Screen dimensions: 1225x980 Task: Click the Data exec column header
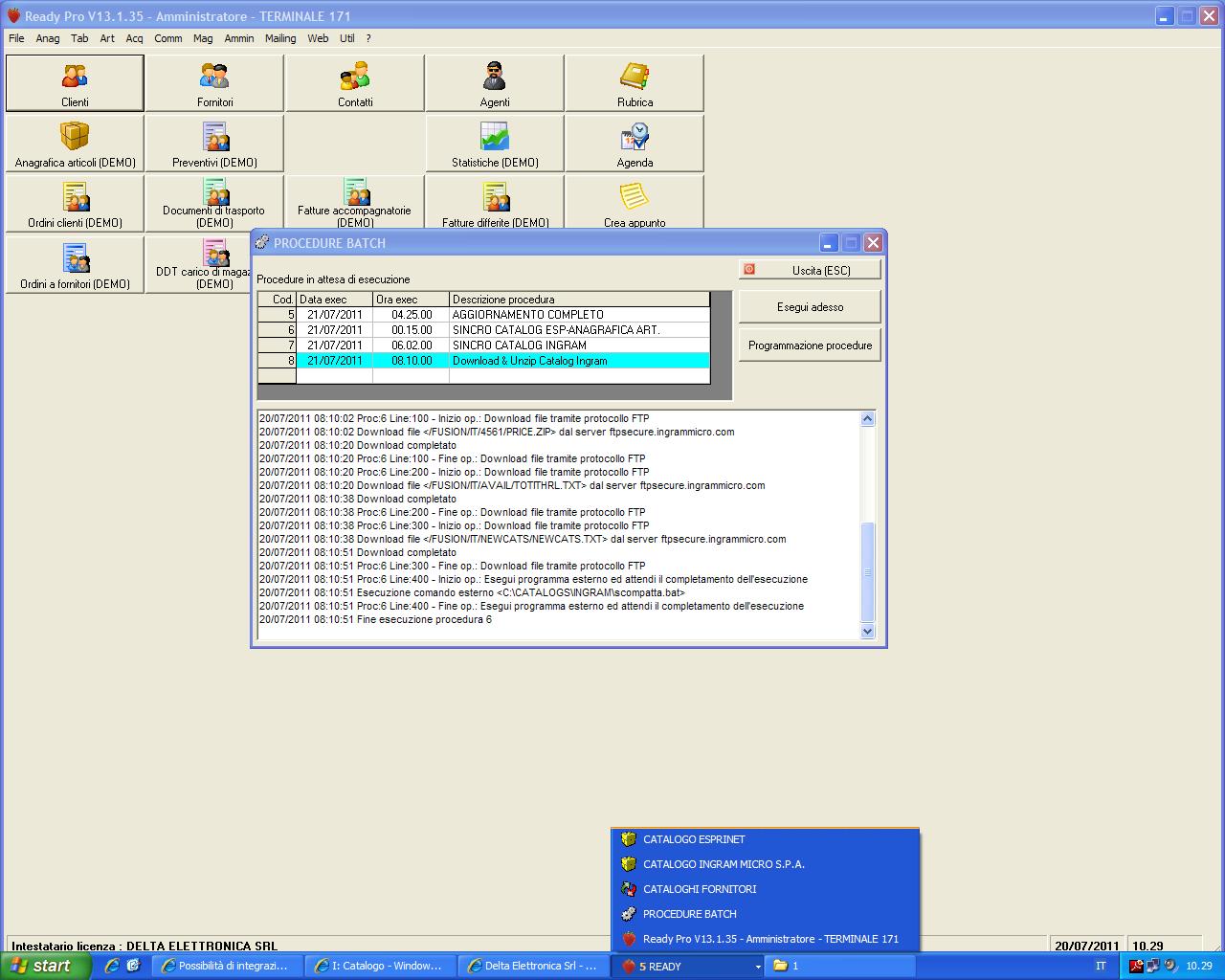[334, 300]
